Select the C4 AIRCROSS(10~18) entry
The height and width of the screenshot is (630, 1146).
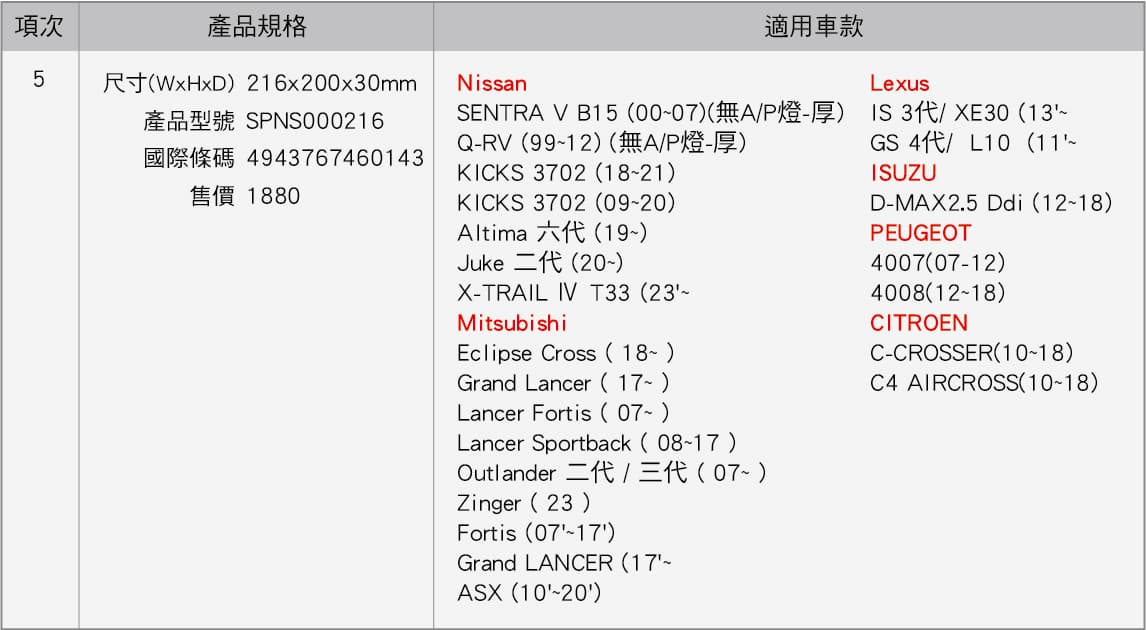click(984, 383)
